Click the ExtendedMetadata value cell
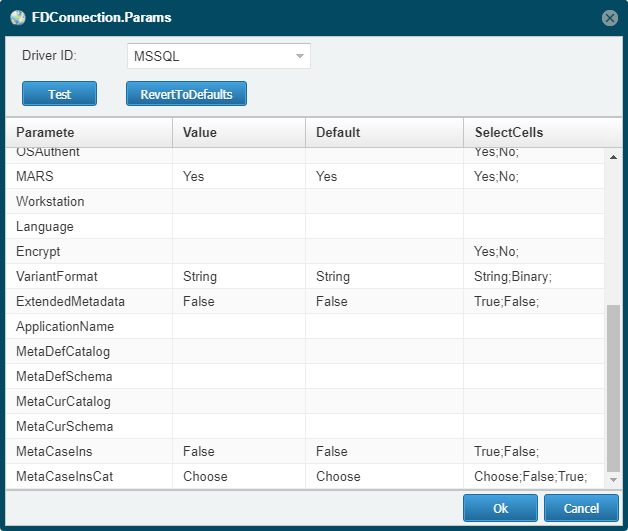This screenshot has width=628, height=531. coord(239,301)
